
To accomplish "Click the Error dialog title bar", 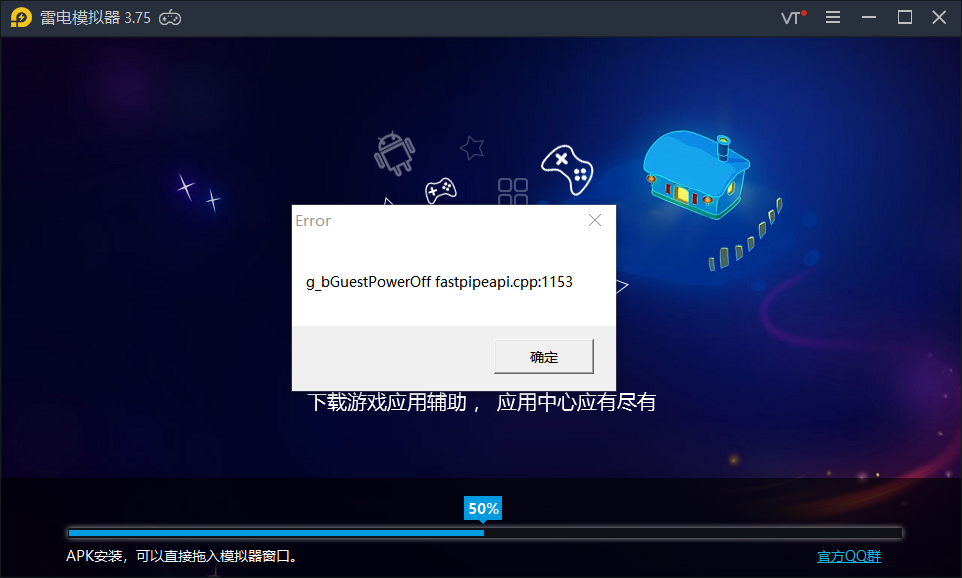I will click(x=430, y=220).
